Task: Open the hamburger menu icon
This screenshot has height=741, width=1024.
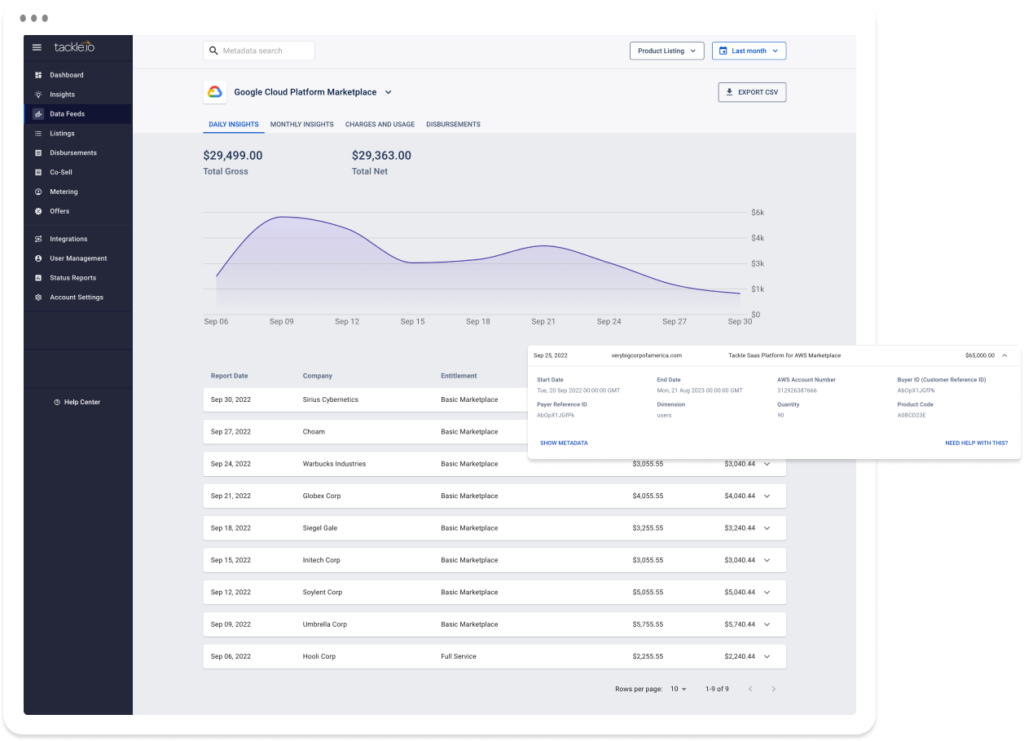Action: 37,47
